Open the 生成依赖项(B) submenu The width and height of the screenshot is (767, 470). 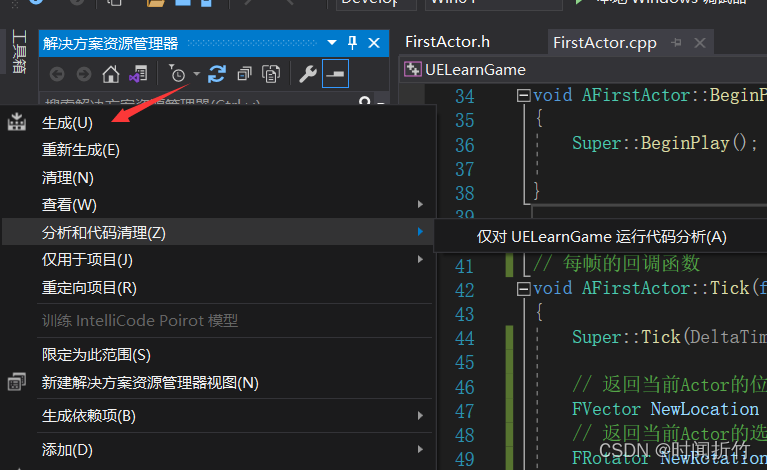pyautogui.click(x=218, y=416)
